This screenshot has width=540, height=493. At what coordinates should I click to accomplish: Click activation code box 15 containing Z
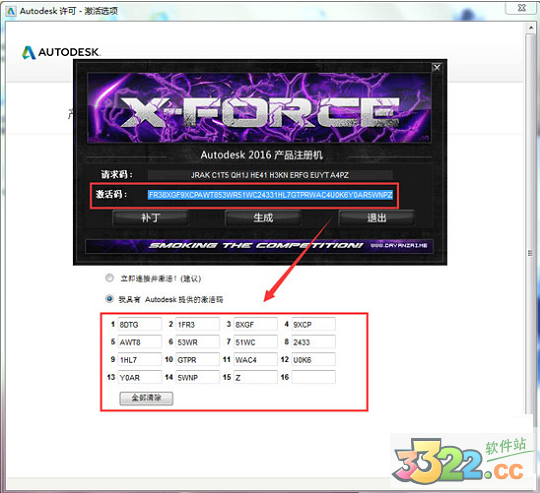[x=255, y=377]
